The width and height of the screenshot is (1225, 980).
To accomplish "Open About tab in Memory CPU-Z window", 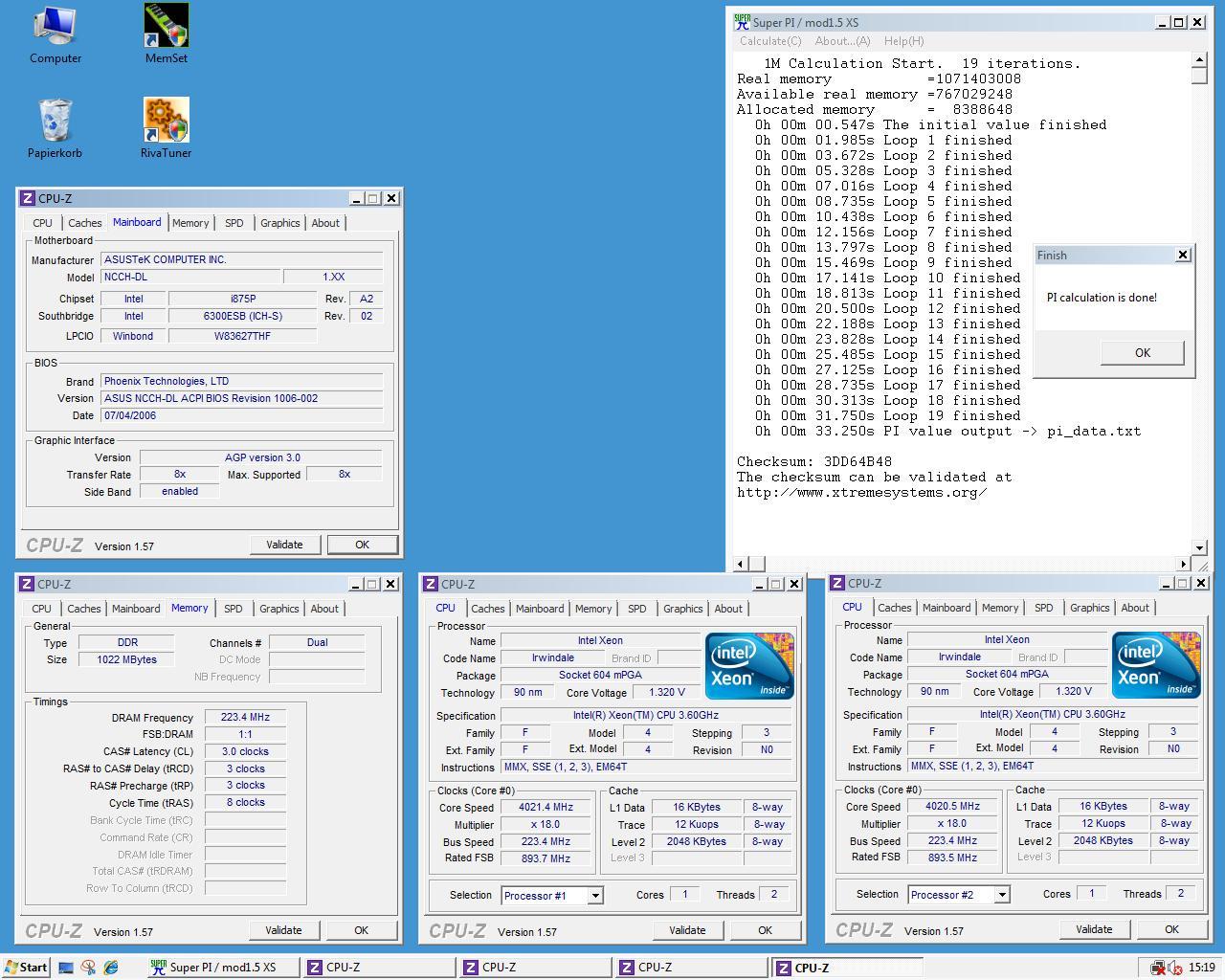I will (324, 609).
